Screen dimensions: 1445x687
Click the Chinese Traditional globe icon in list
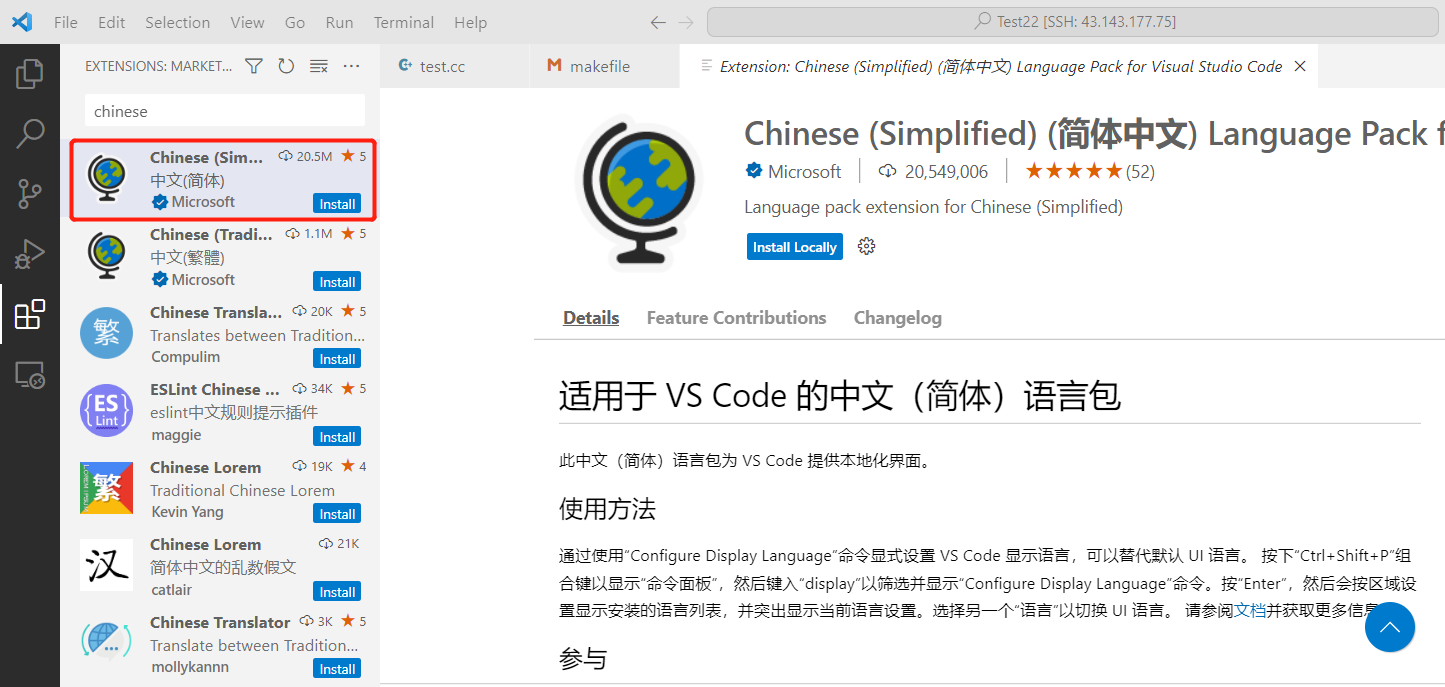pos(106,256)
